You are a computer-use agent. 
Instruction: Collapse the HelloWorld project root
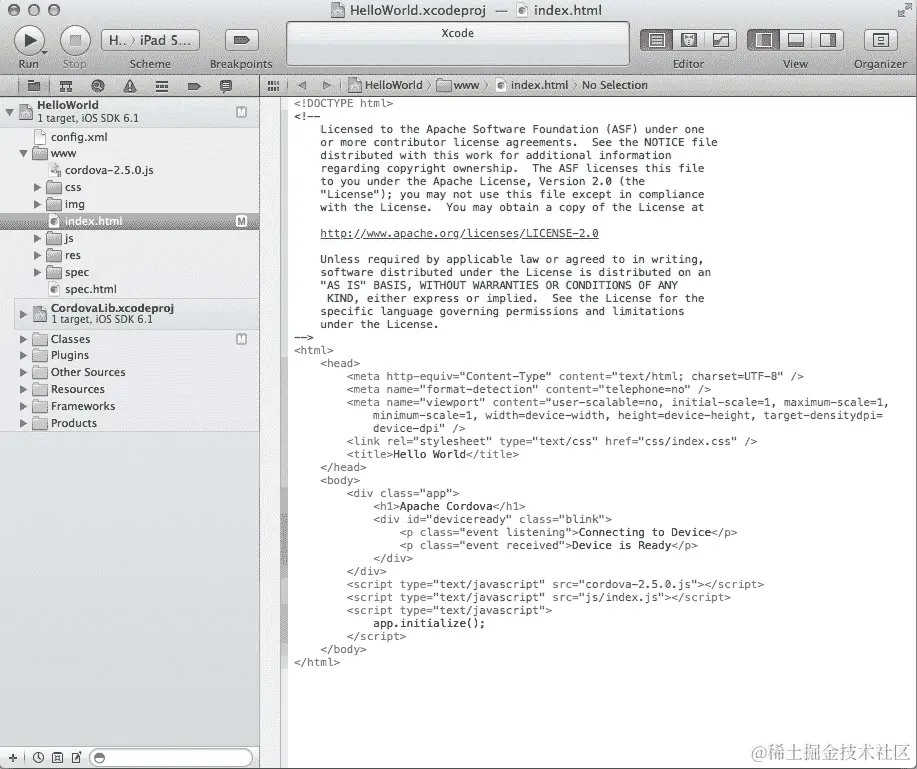9,111
